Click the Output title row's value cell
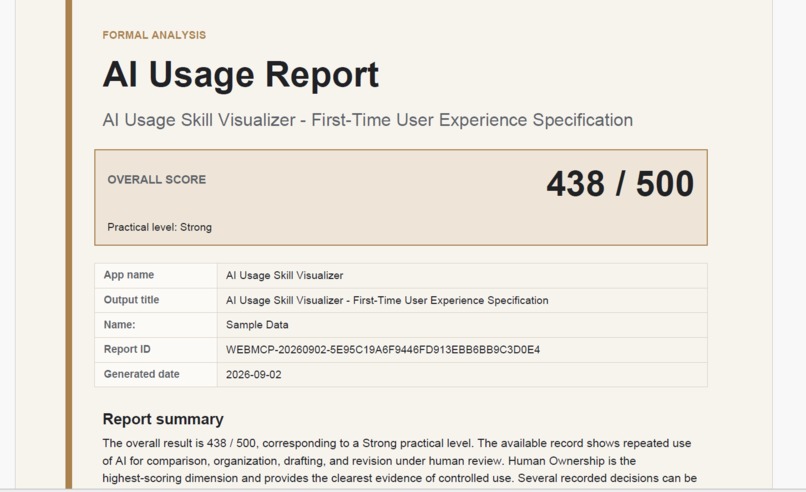This screenshot has width=806, height=492. (462, 300)
